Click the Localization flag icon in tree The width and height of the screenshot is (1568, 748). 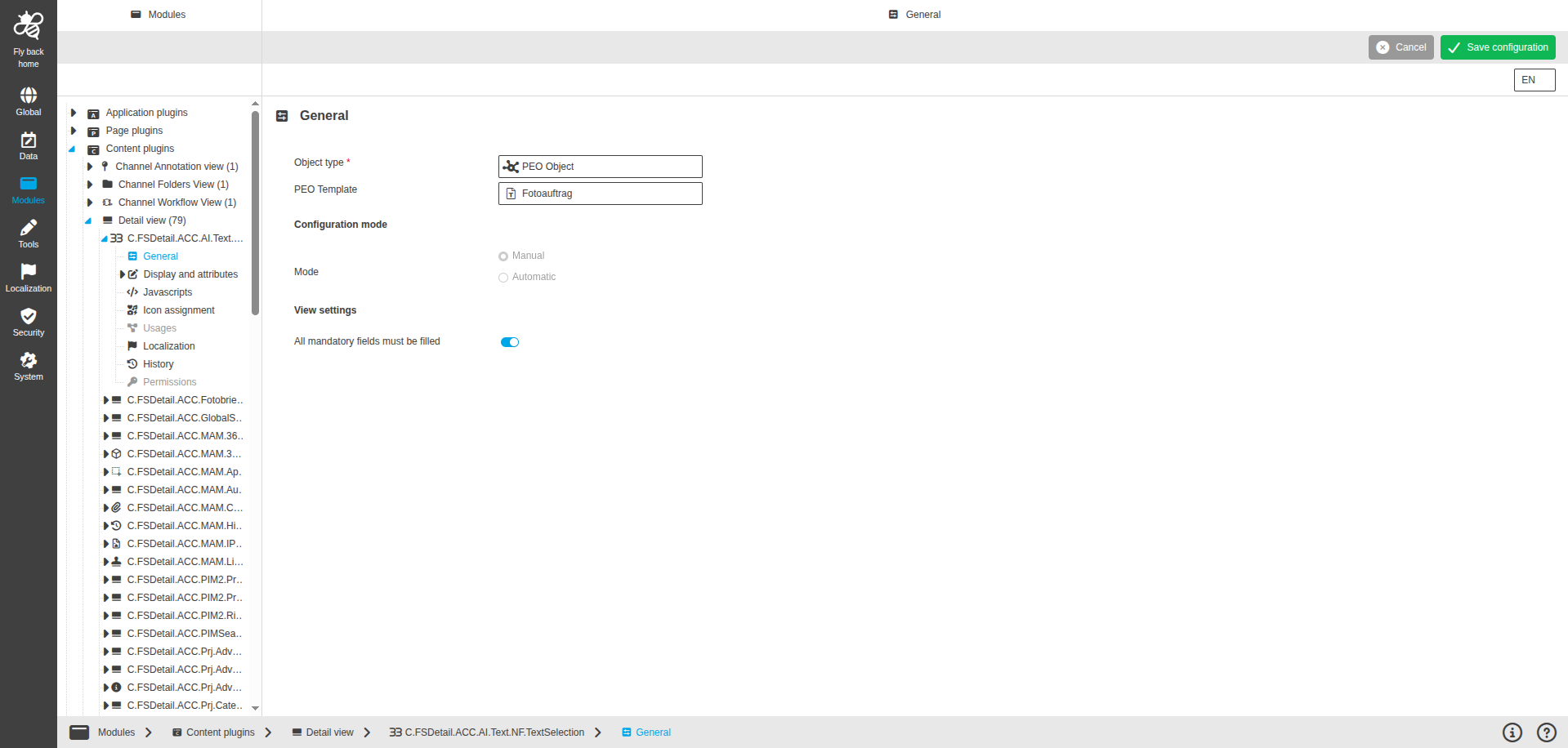[132, 346]
